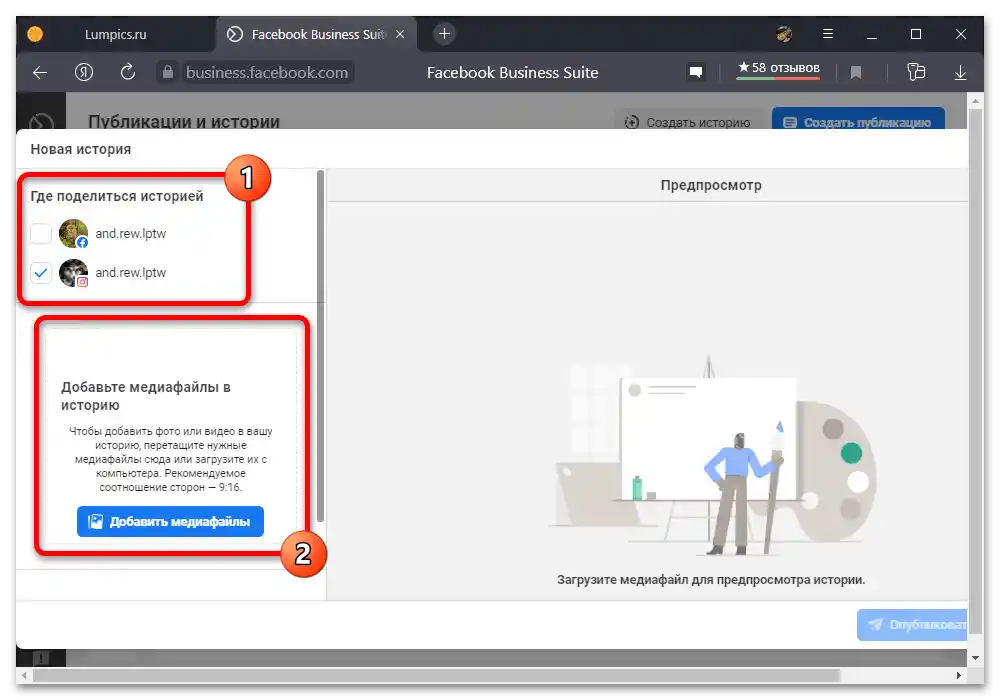1000x700 pixels.
Task: Click the Загрузите медиафайл для предпросмотра text
Action: [710, 580]
